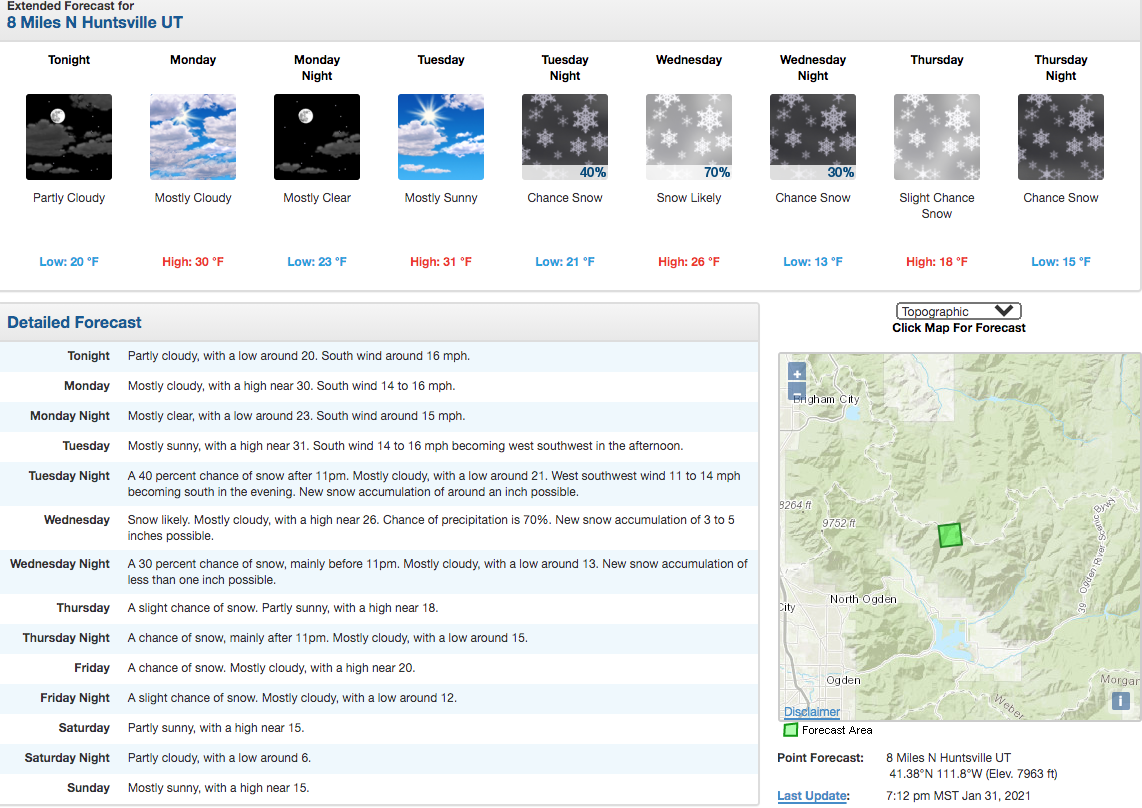
Task: Zoom out on the map
Action: (797, 392)
